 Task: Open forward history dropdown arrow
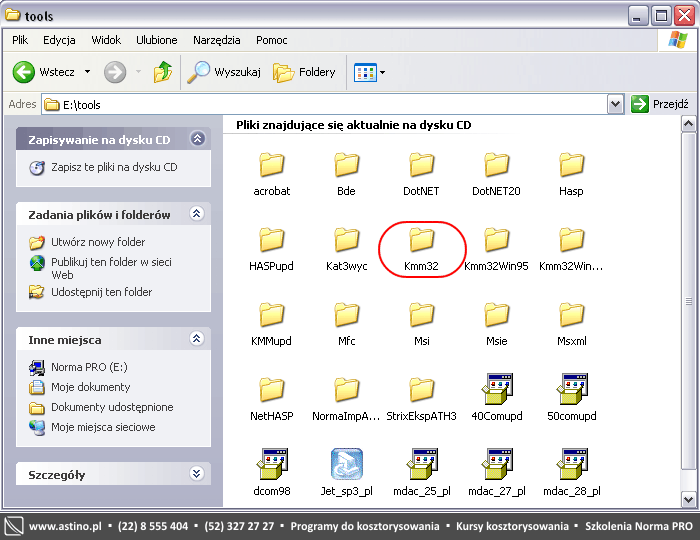tap(138, 72)
